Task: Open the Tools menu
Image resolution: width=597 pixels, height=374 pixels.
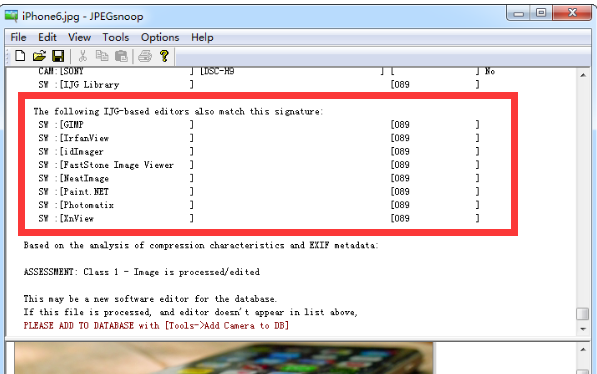Action: click(x=115, y=37)
